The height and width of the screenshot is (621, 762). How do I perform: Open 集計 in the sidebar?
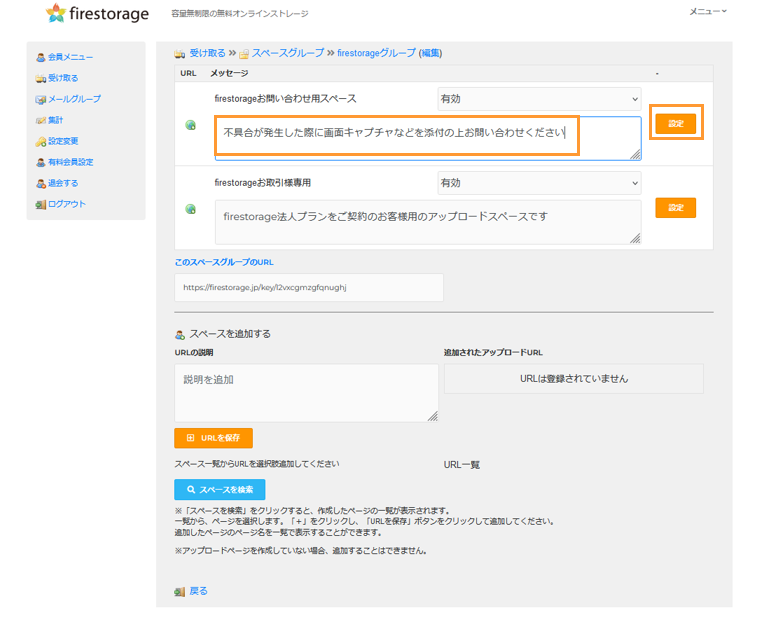pos(55,120)
